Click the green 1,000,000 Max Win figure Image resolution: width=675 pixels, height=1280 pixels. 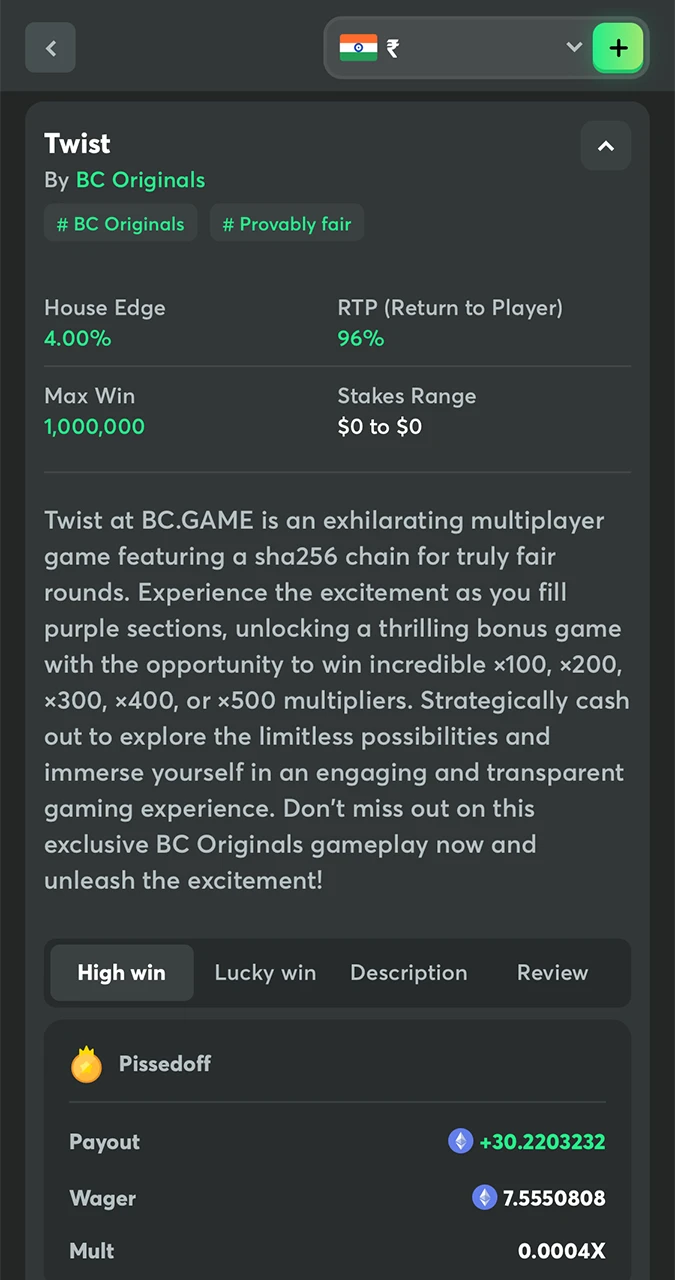(x=94, y=426)
